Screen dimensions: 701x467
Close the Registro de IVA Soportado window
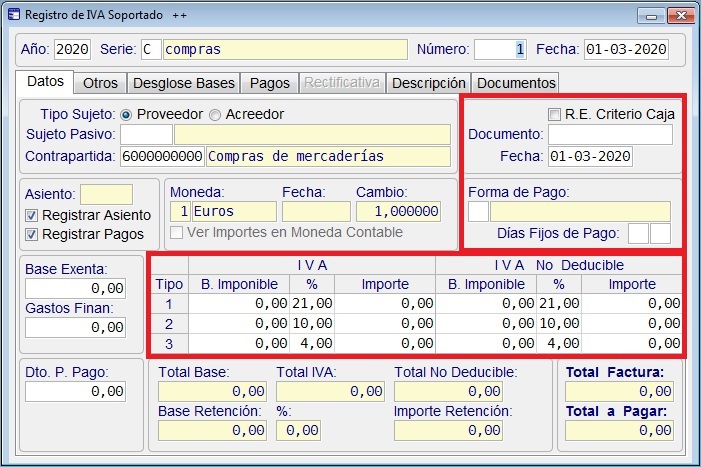pyautogui.click(x=679, y=16)
